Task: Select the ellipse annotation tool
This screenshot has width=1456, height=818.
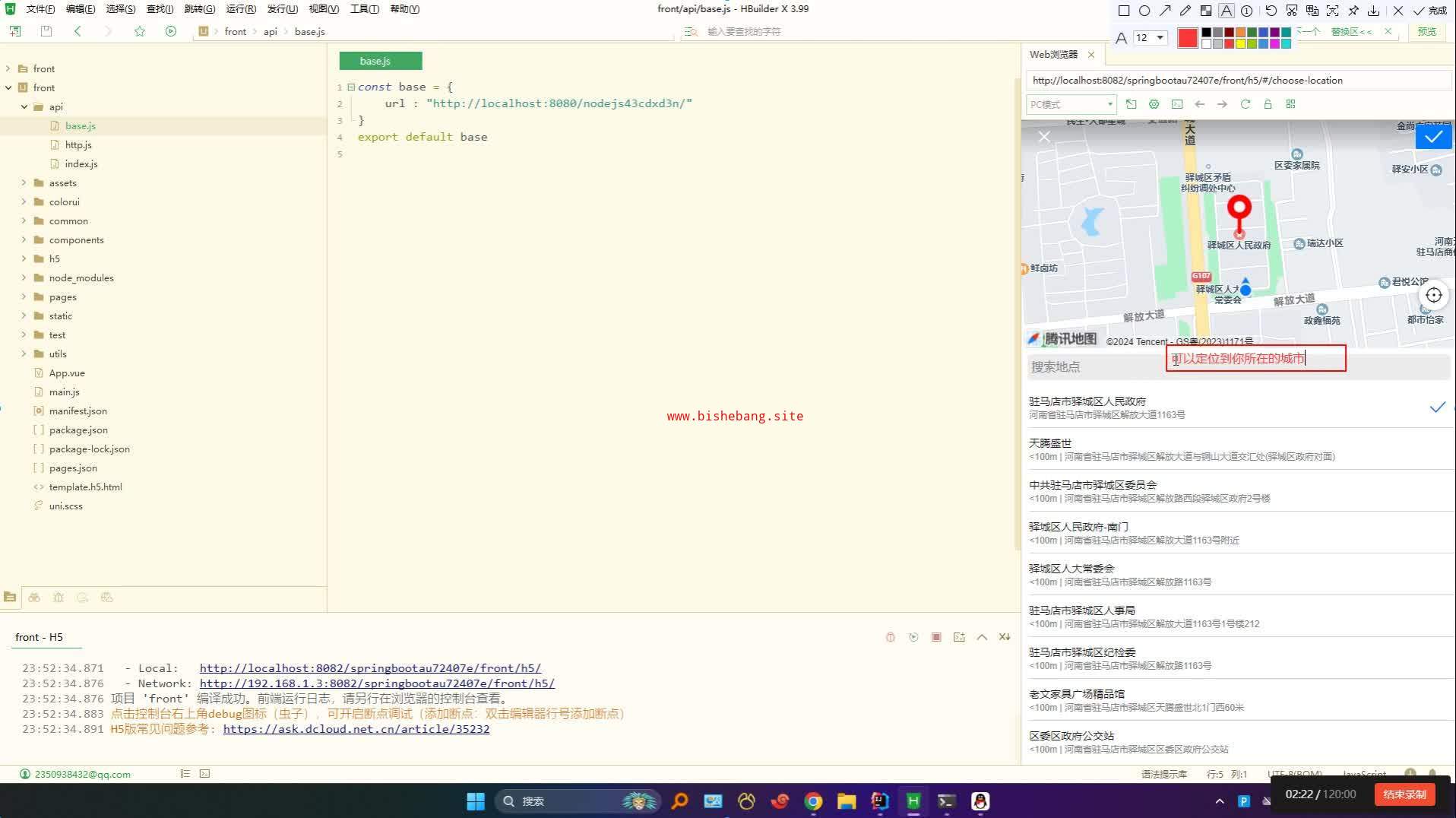Action: [1144, 11]
